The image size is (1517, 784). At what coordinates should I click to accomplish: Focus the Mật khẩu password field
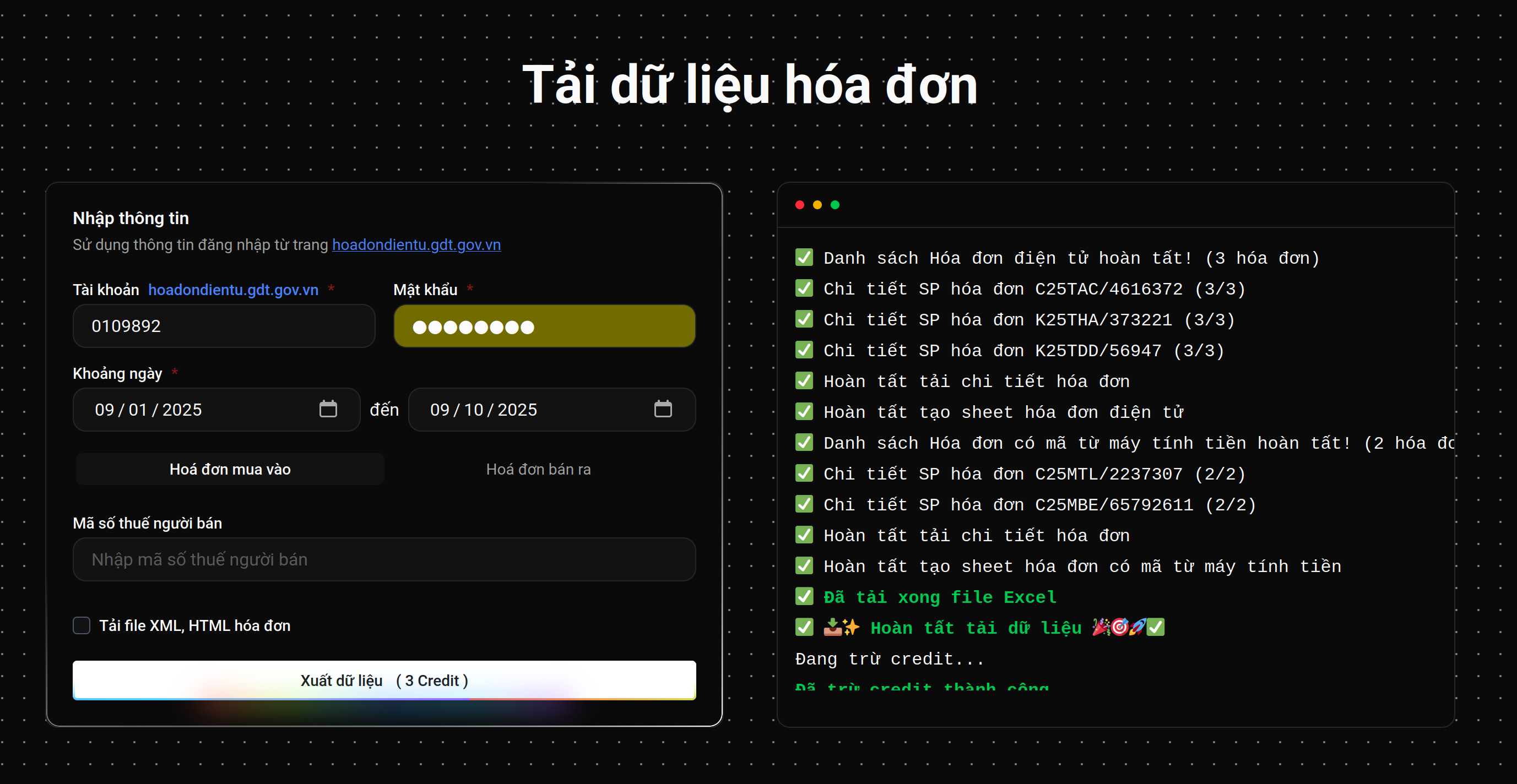coord(545,326)
